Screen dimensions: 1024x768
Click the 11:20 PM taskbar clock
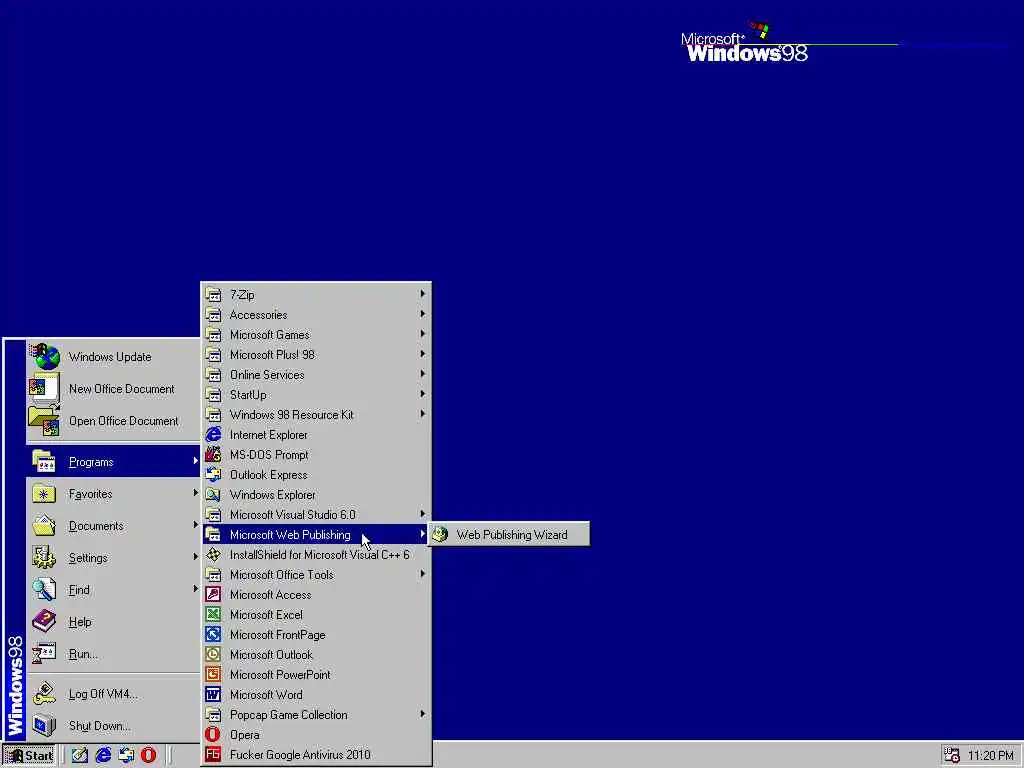point(991,756)
